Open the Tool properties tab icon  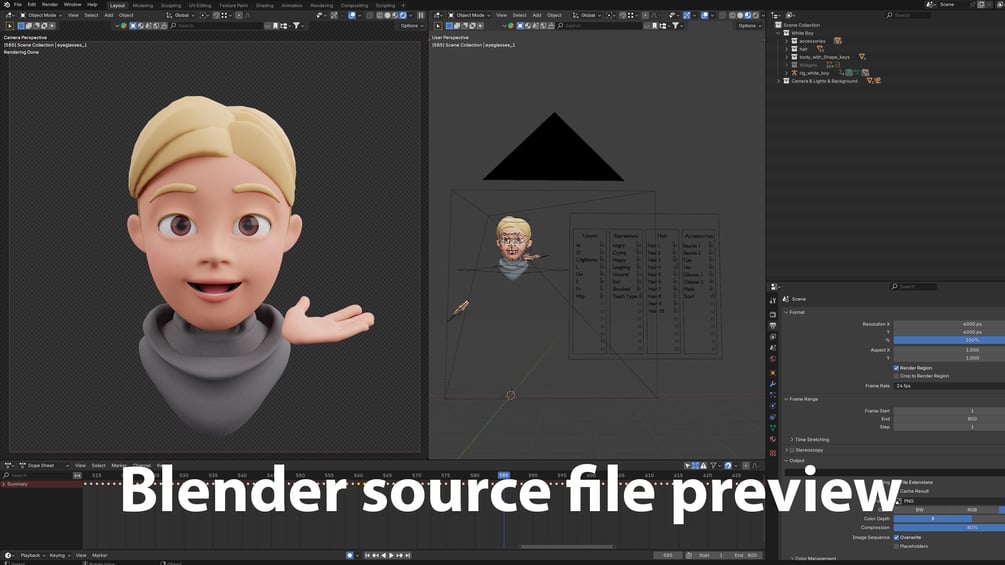coord(773,300)
